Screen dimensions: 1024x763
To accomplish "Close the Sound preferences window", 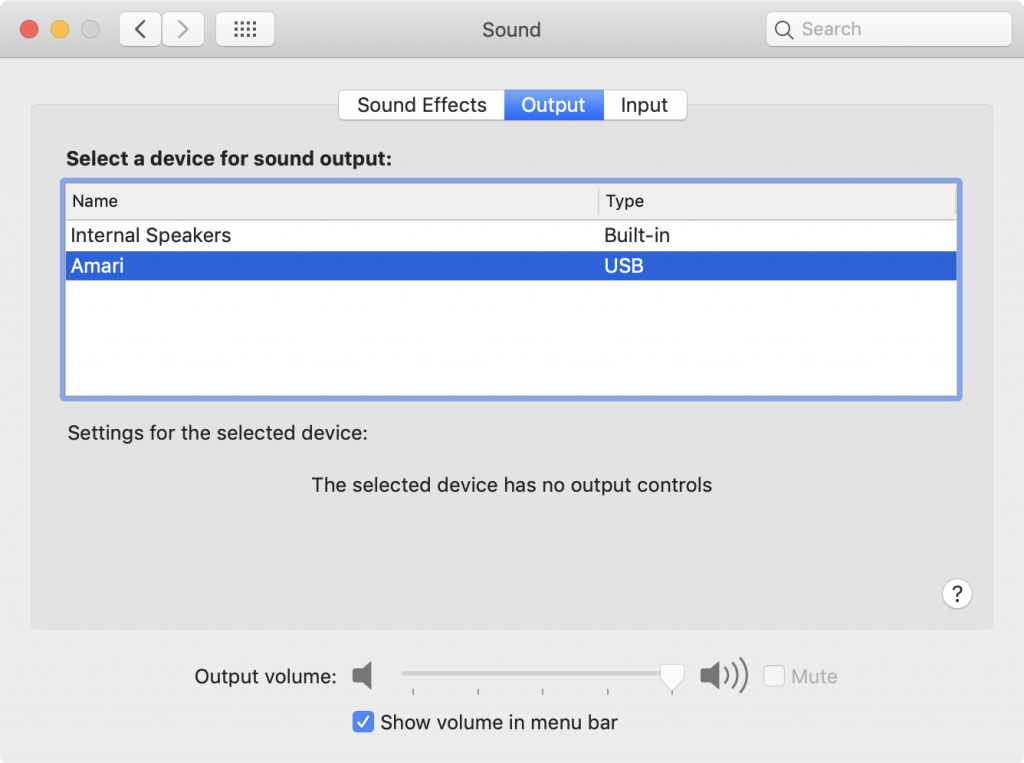I will [29, 29].
